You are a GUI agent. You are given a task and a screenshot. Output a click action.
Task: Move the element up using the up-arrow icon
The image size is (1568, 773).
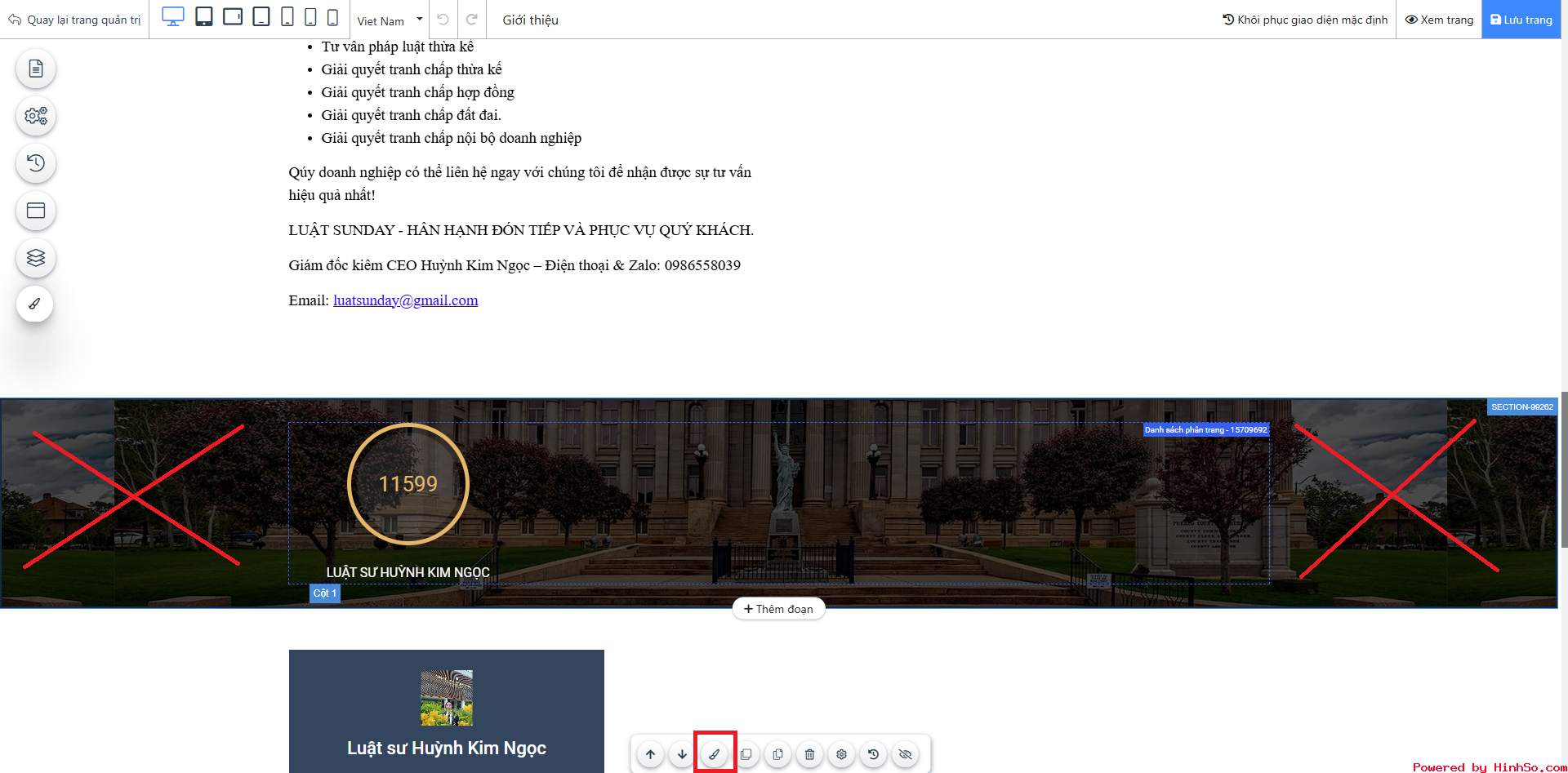coord(650,754)
